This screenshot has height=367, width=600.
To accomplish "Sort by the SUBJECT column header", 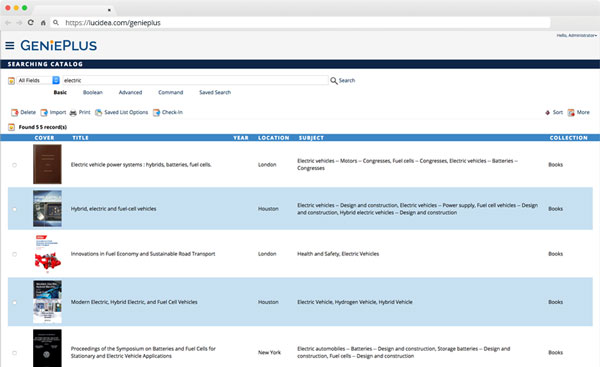I will [x=311, y=138].
